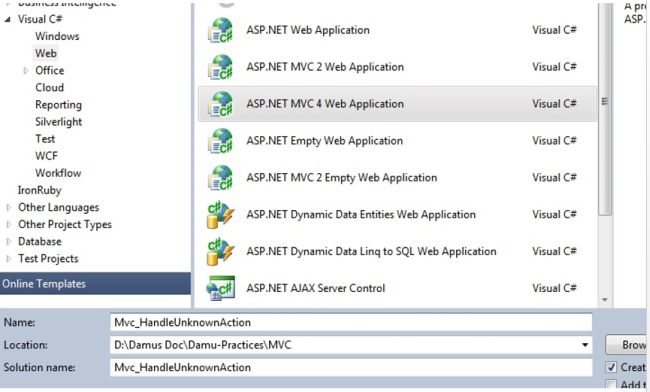The image size is (650, 392).
Task: Click the template list scroll down arrow
Action: pyautogui.click(x=605, y=300)
